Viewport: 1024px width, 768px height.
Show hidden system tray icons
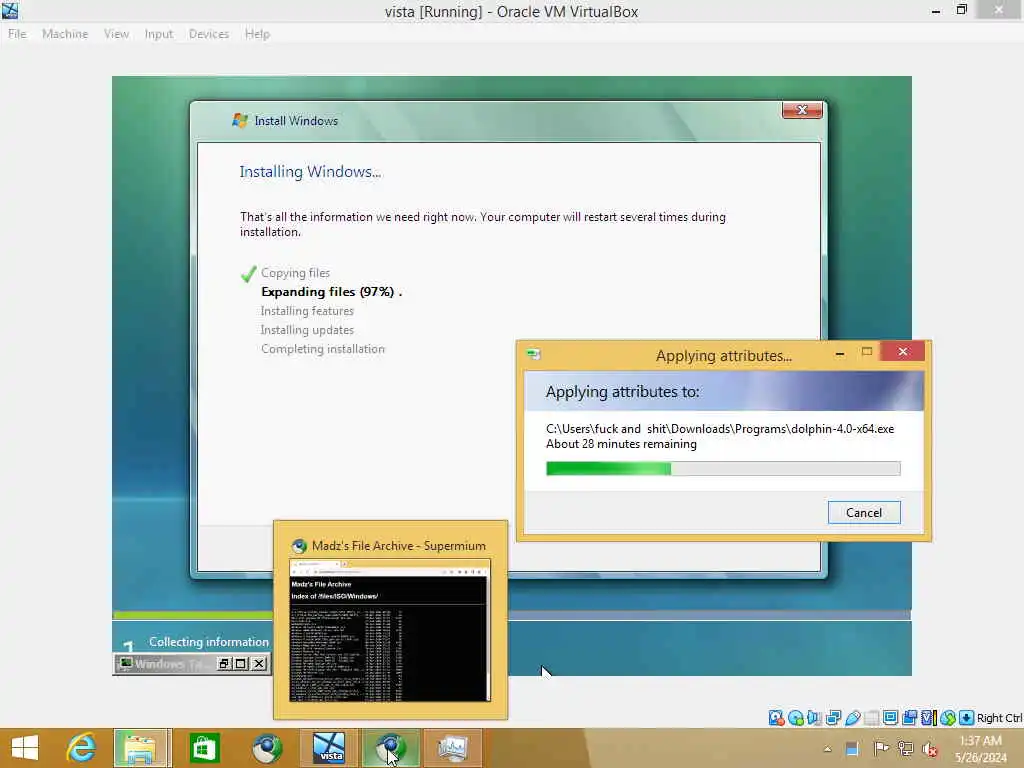coord(827,749)
